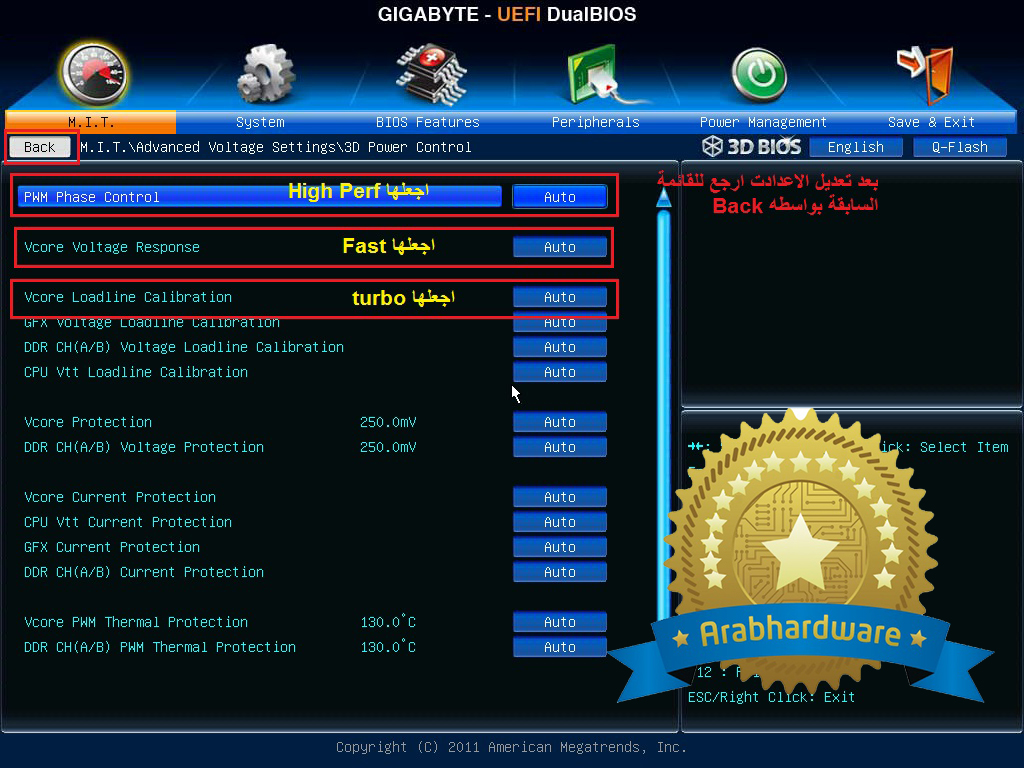Image resolution: width=1024 pixels, height=768 pixels.
Task: Select CPU Vtt Loadline Calibration label
Action: point(136,372)
